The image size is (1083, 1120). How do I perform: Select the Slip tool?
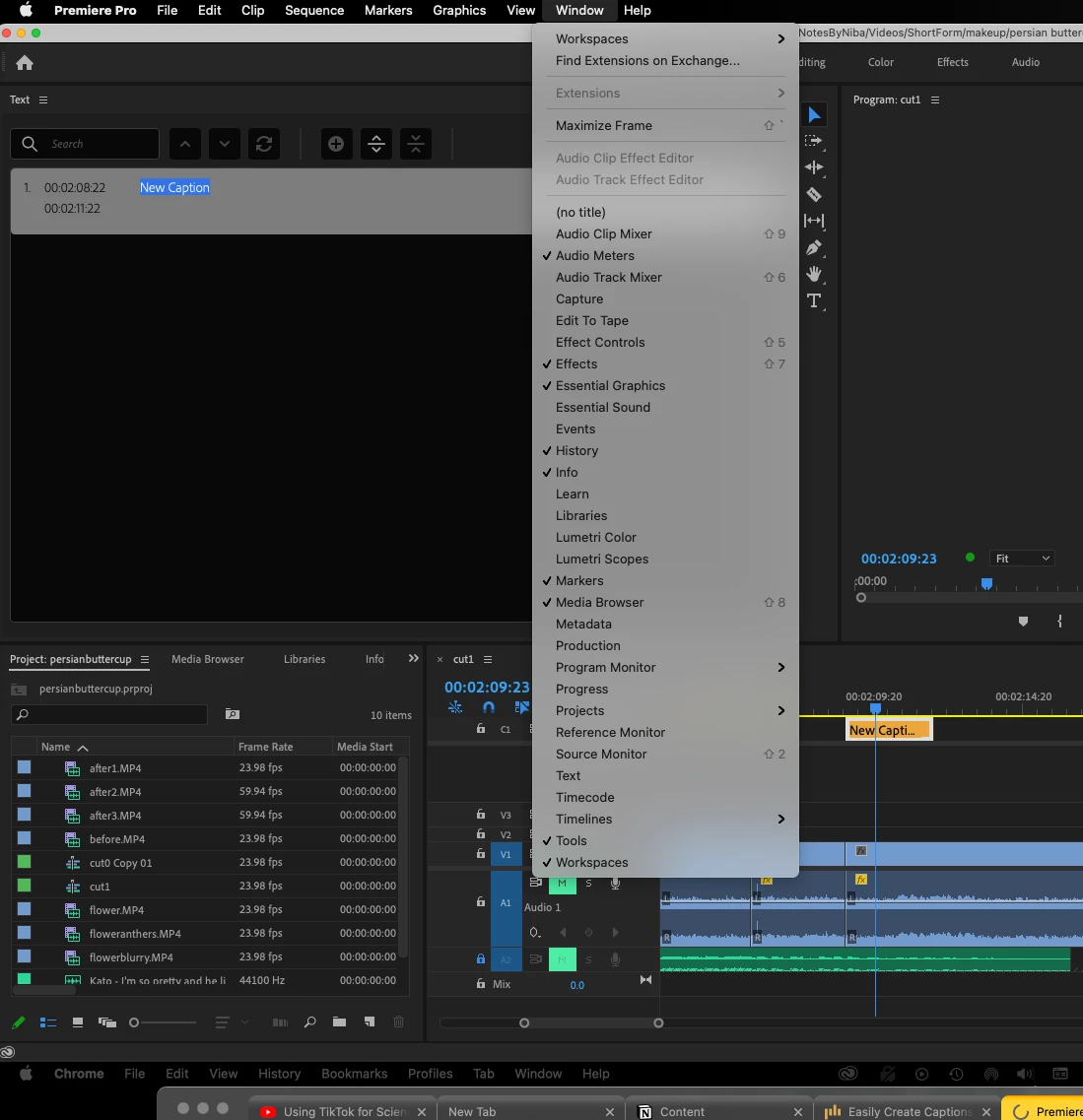(x=814, y=221)
